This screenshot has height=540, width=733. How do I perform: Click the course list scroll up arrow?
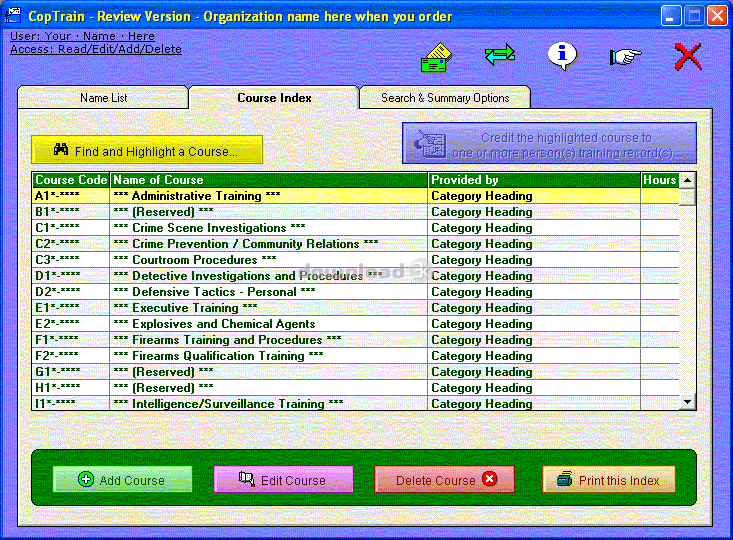pos(687,181)
